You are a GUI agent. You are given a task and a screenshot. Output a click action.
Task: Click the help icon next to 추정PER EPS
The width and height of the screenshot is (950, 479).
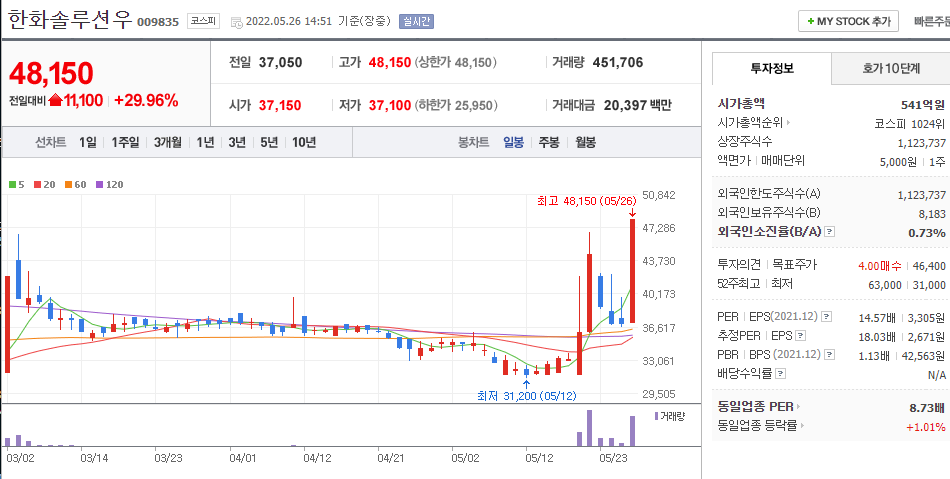801,335
